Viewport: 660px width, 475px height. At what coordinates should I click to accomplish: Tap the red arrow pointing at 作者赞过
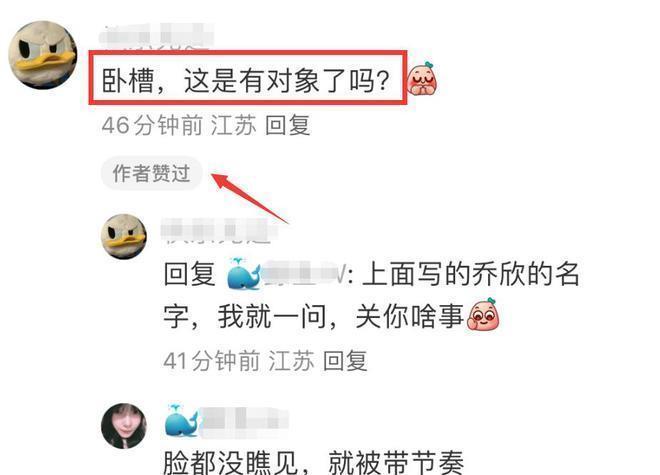(x=250, y=198)
